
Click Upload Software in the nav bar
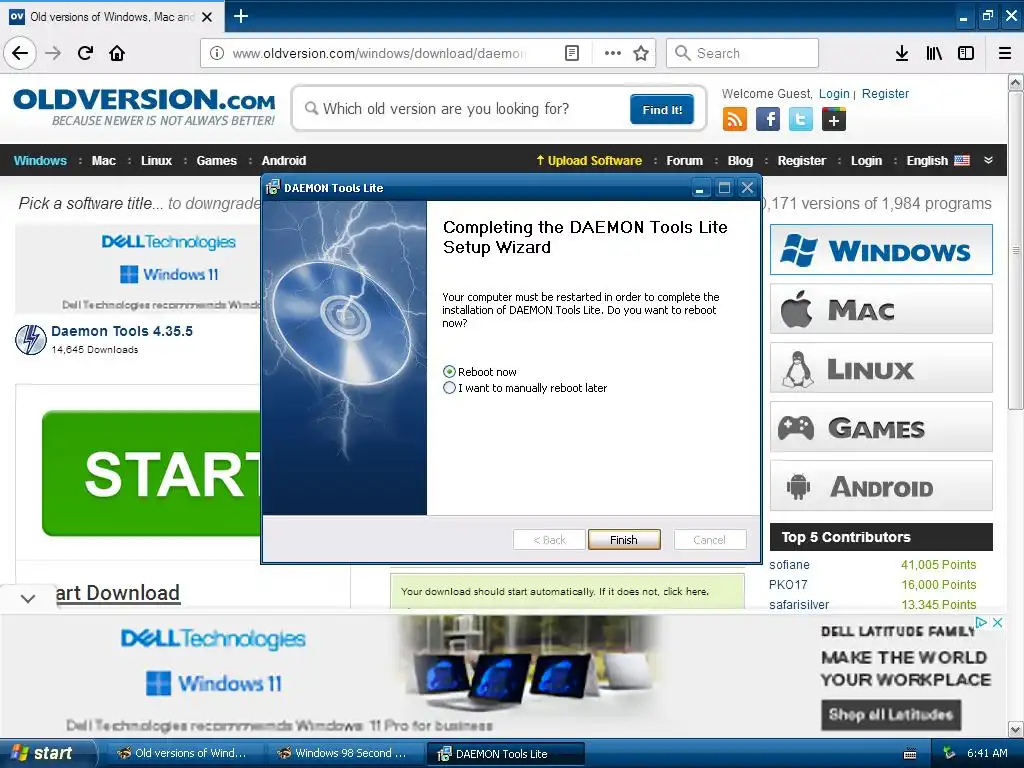point(589,161)
